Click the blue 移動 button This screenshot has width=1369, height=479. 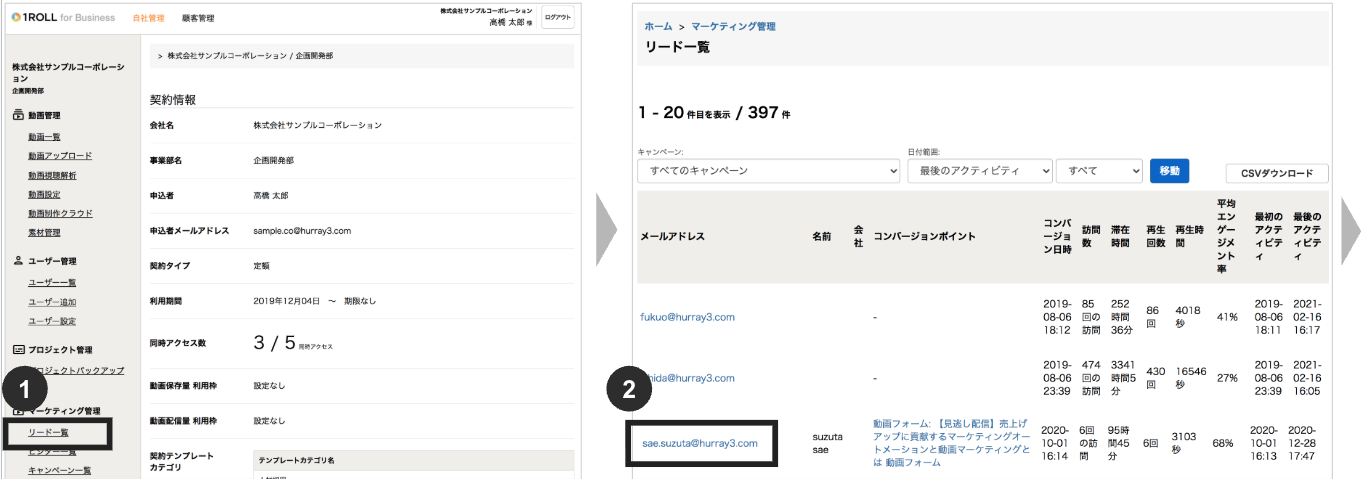[x=1169, y=171]
